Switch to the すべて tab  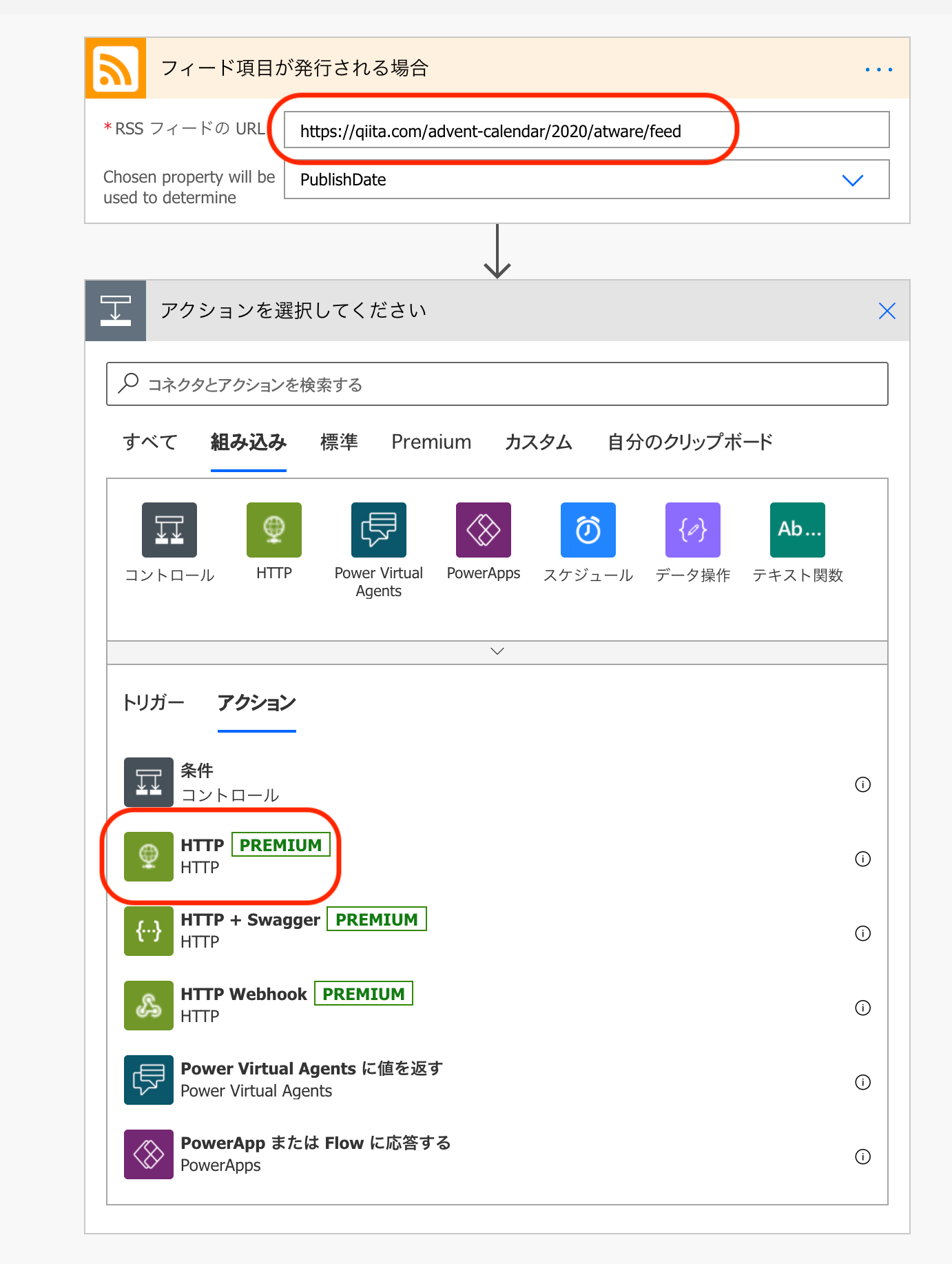point(150,442)
